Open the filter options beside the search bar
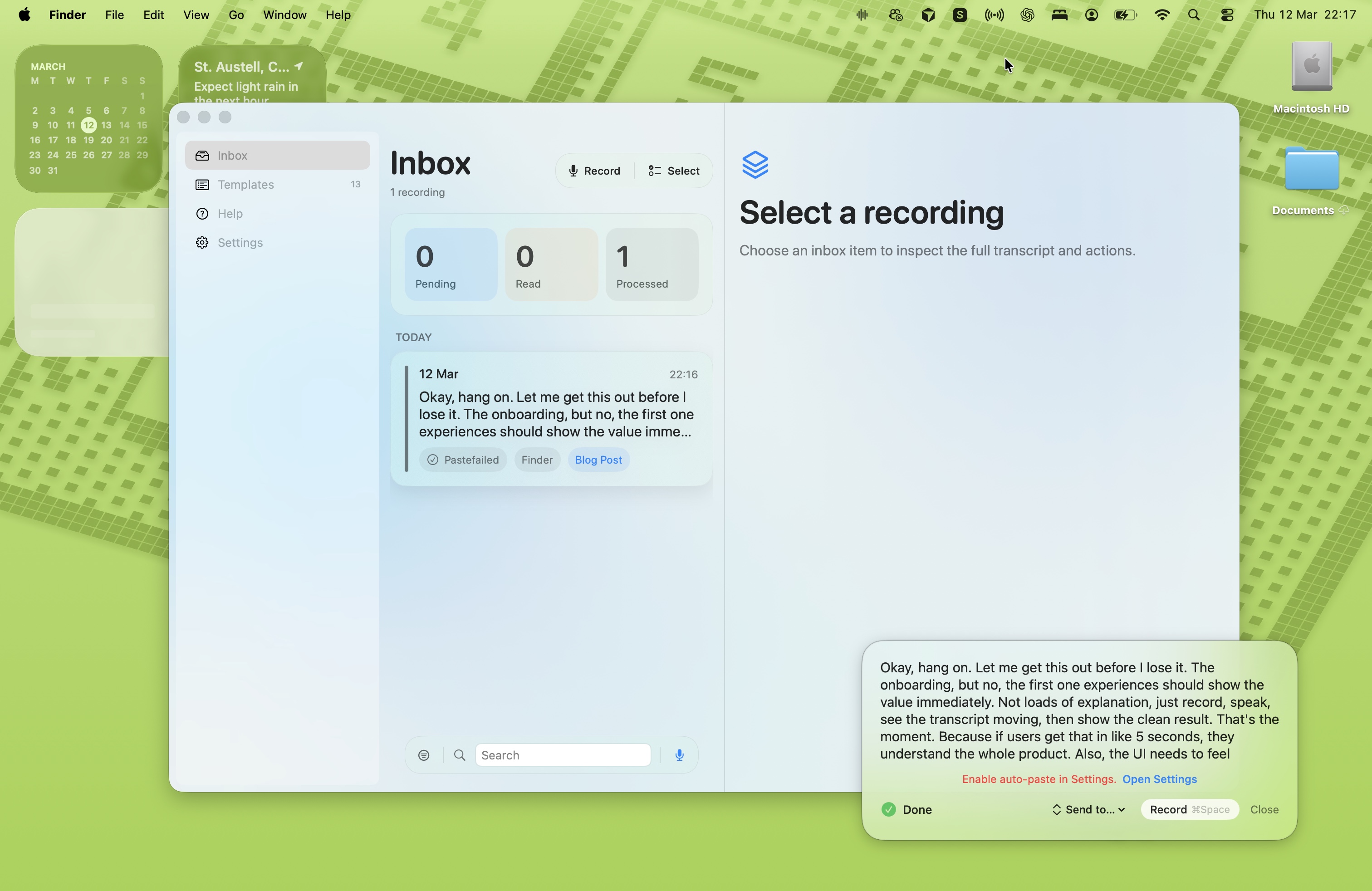This screenshot has height=891, width=1372. [x=424, y=754]
